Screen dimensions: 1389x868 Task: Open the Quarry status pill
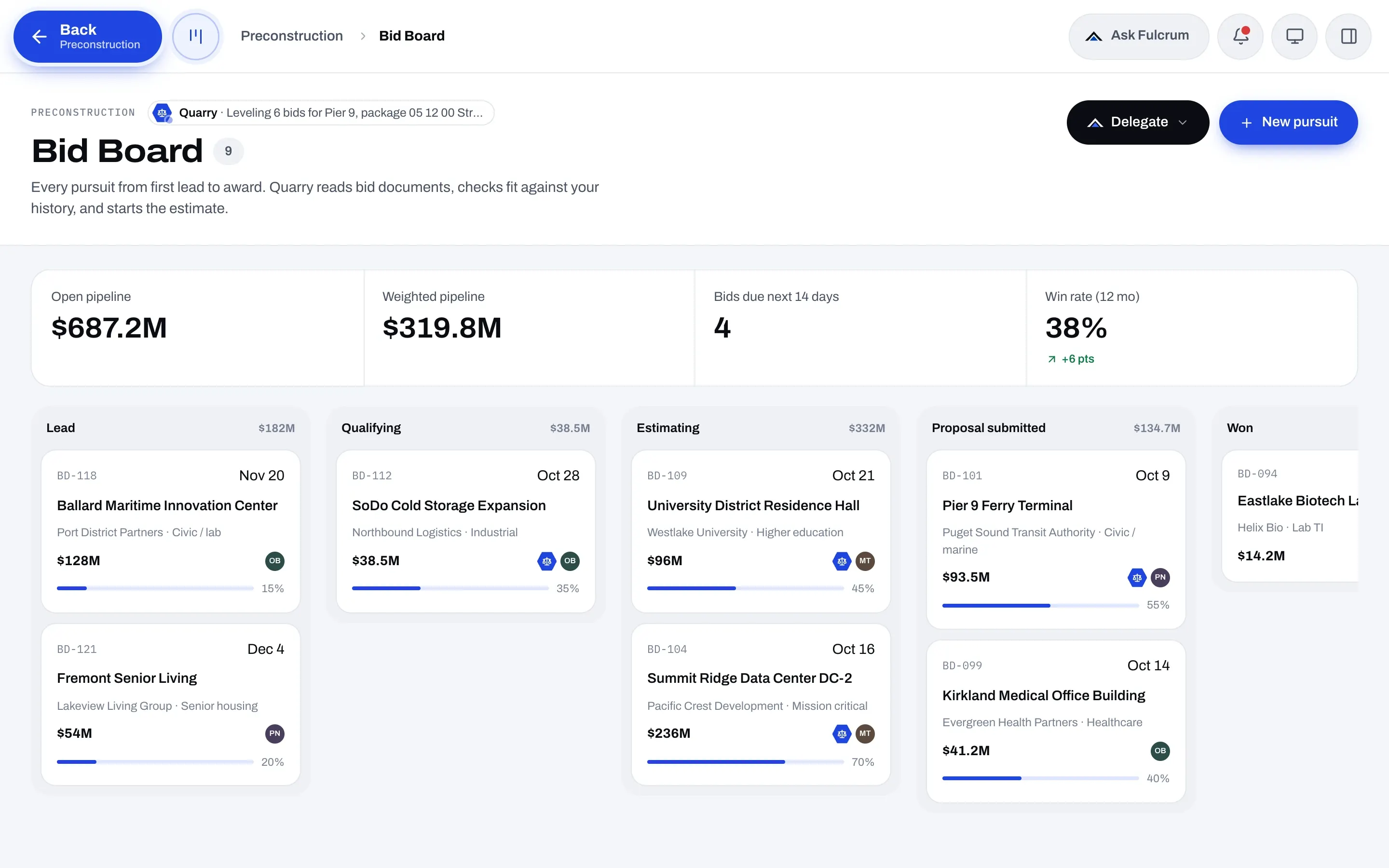(321, 112)
